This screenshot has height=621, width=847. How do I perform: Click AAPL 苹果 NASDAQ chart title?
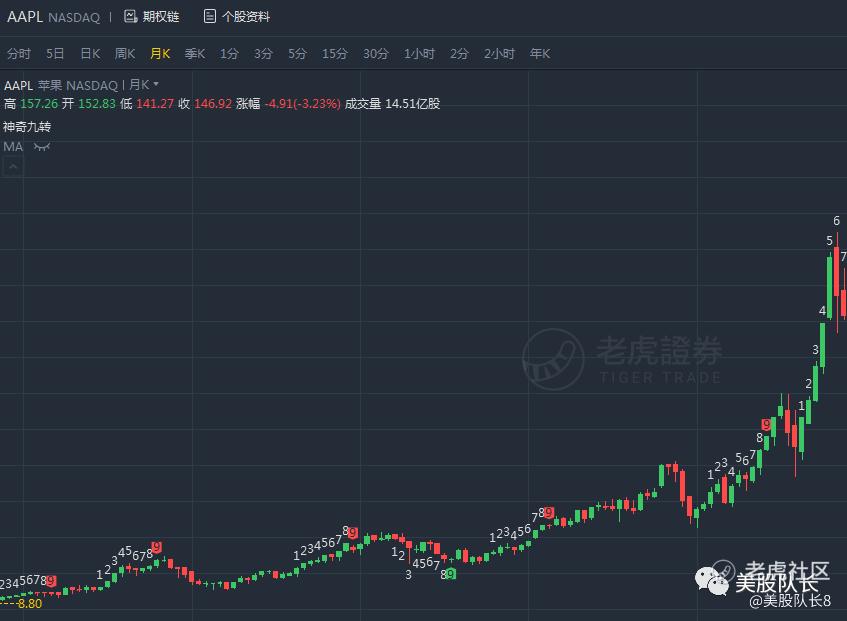[x=60, y=85]
